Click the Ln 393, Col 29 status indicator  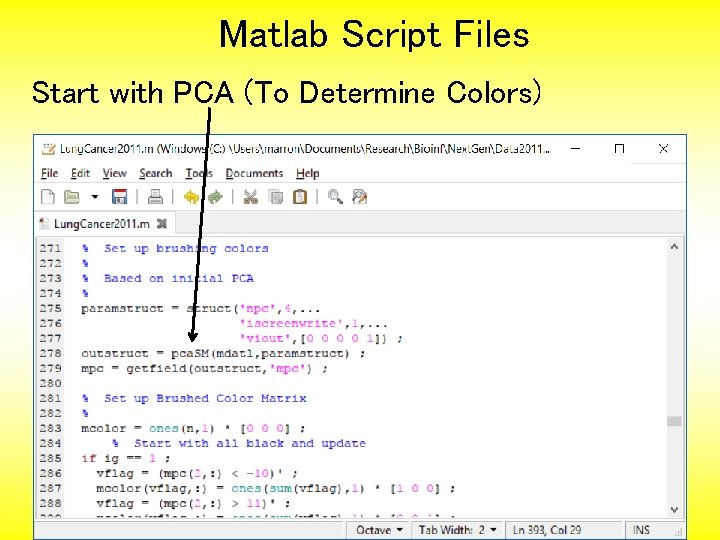click(546, 530)
